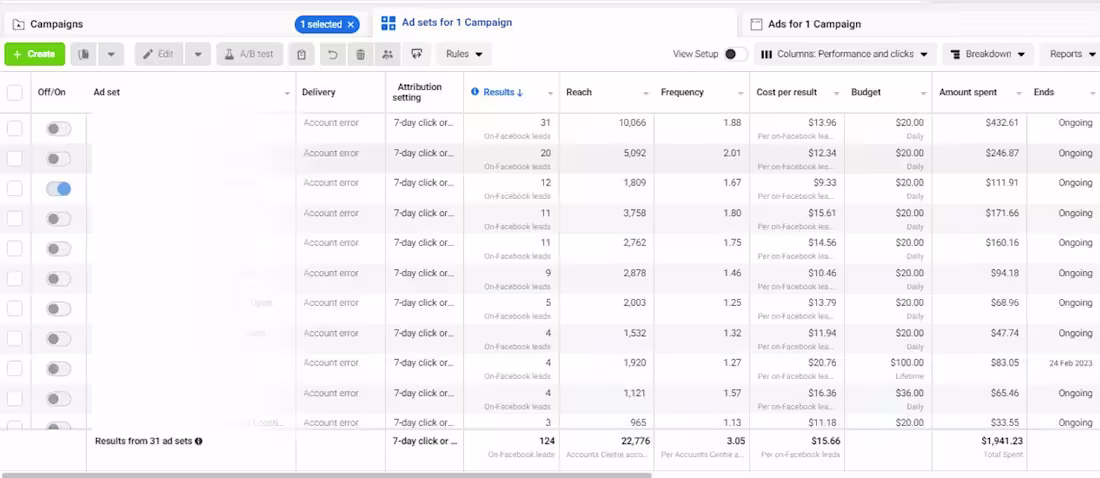Click the info icon next to Results header
Screen dimensions: 1100x478
pos(475,92)
